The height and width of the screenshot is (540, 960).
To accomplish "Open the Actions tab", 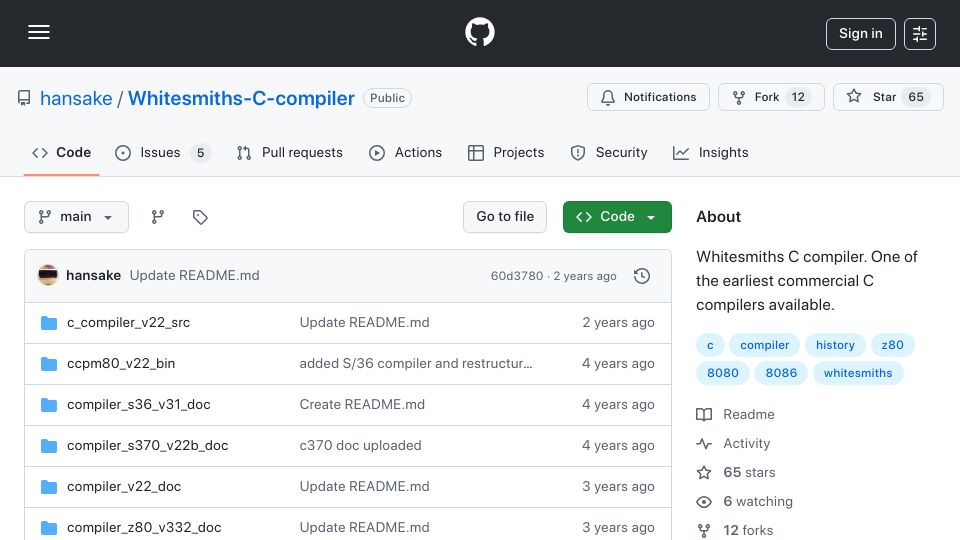I will [405, 152].
